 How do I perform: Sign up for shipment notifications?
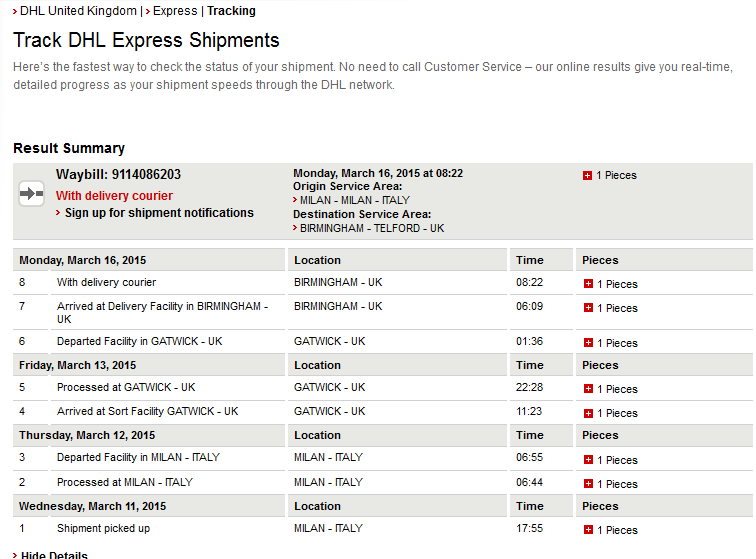[159, 213]
